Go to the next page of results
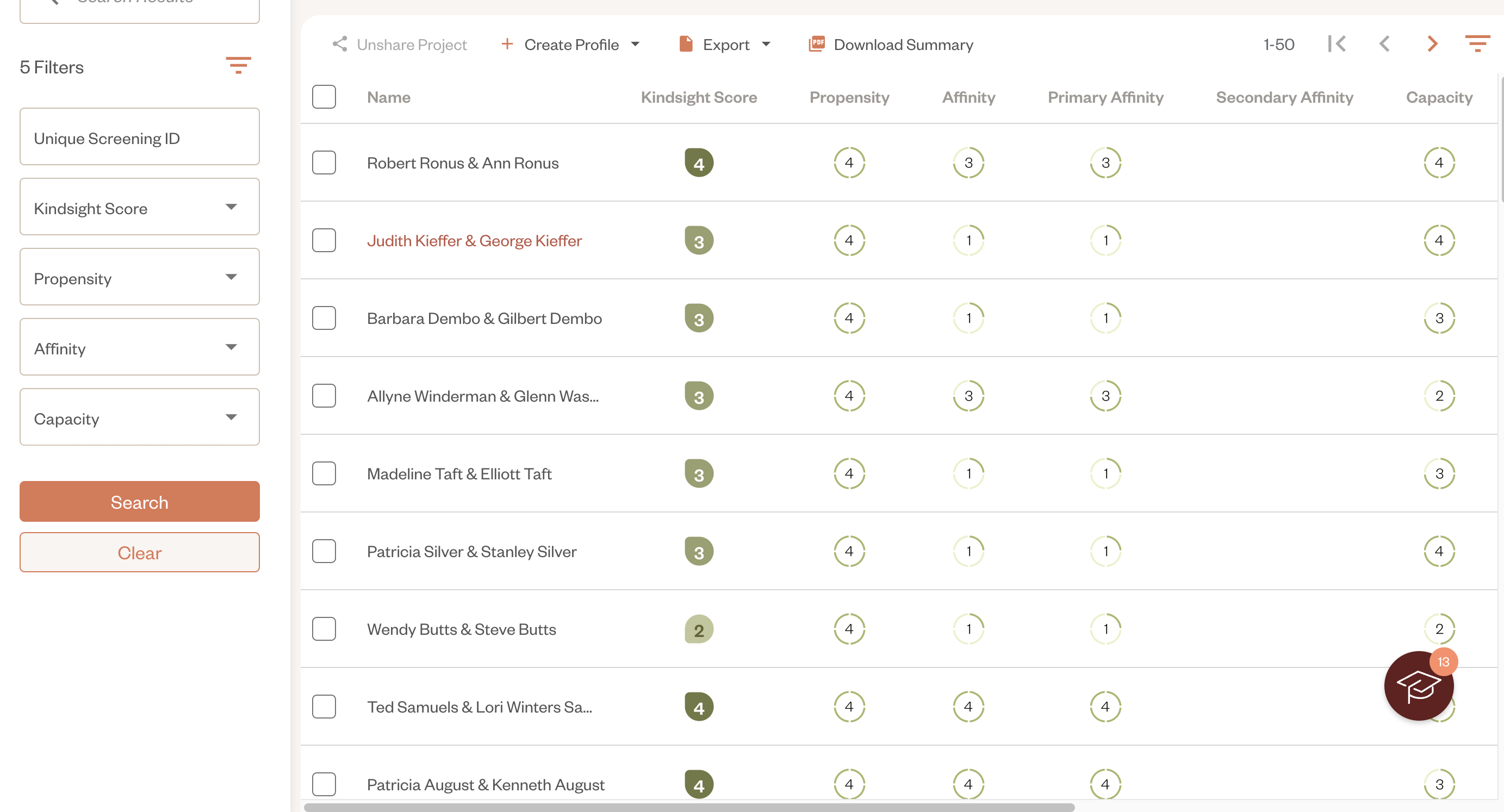1504x812 pixels. [1432, 45]
